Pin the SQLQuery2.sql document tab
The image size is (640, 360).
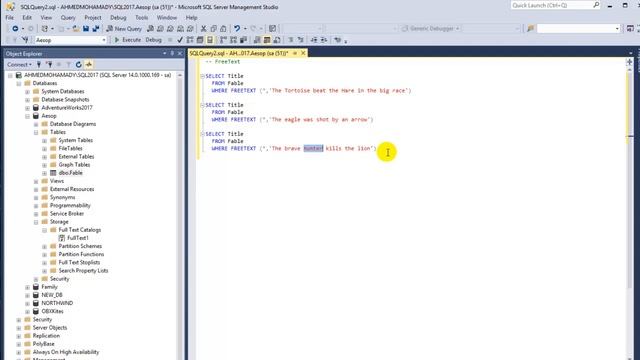pyautogui.click(x=295, y=53)
